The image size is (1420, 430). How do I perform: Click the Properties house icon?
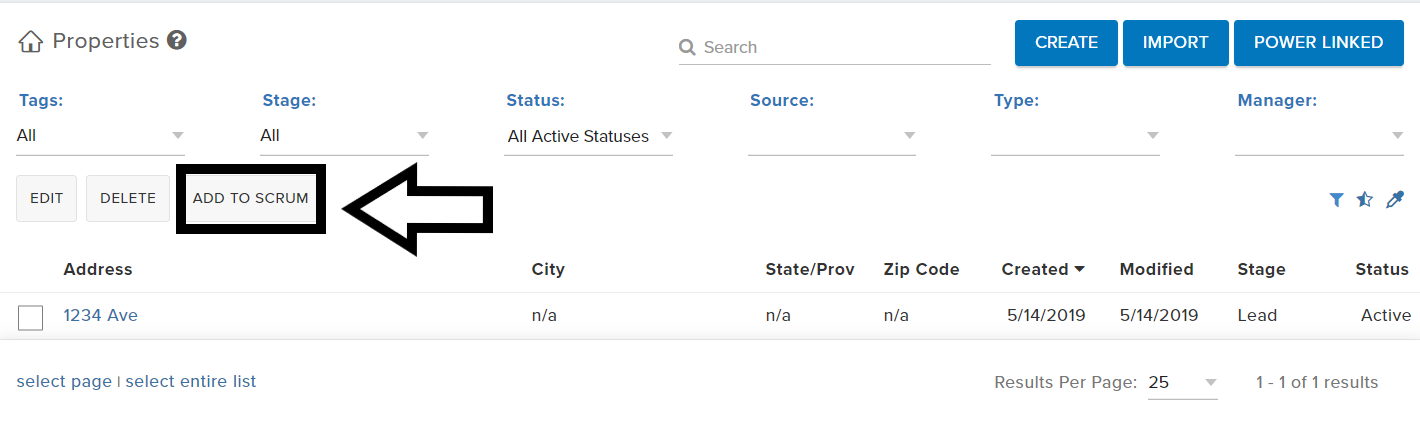click(x=31, y=42)
